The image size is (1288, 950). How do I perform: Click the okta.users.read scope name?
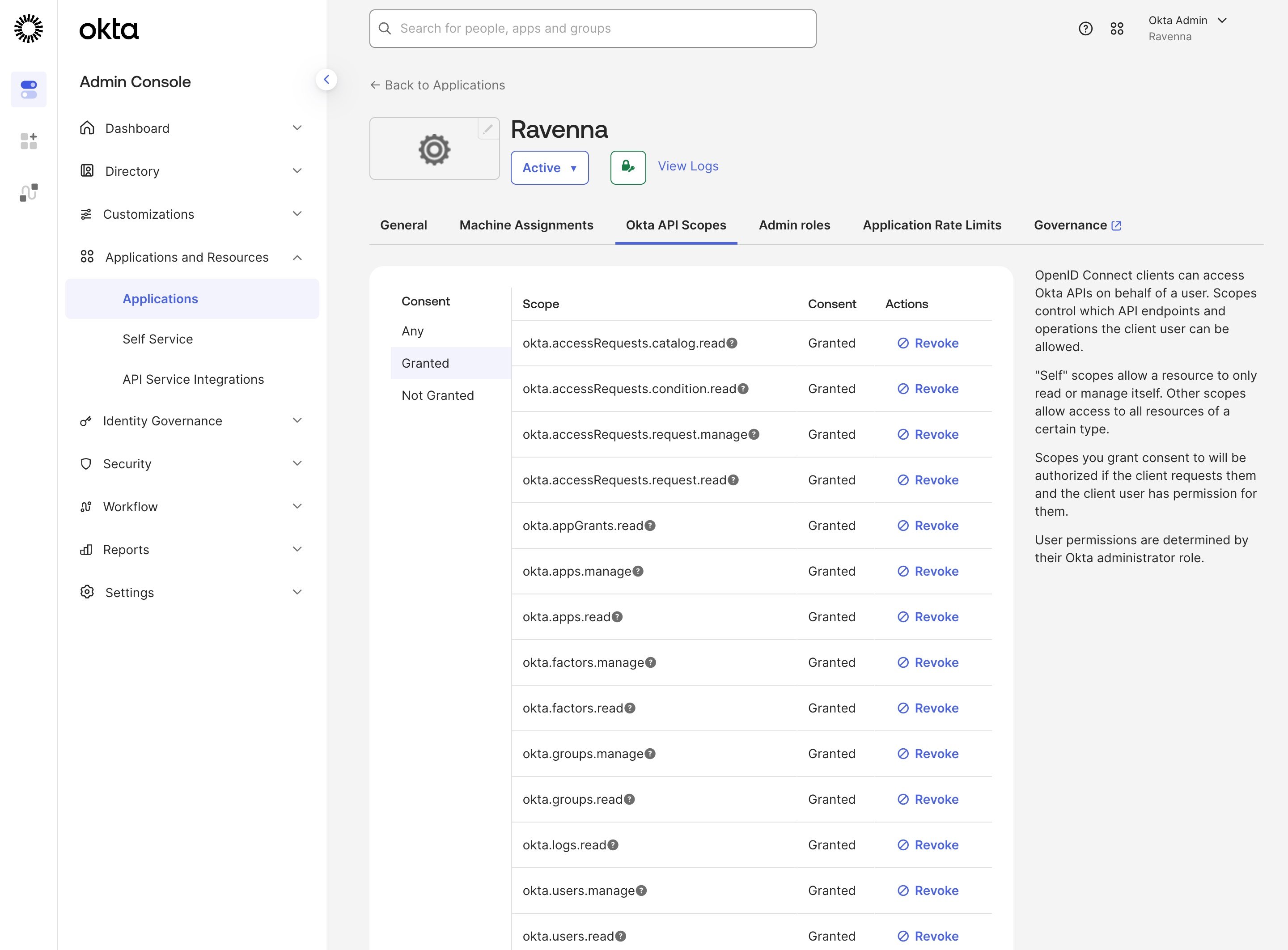pos(568,936)
